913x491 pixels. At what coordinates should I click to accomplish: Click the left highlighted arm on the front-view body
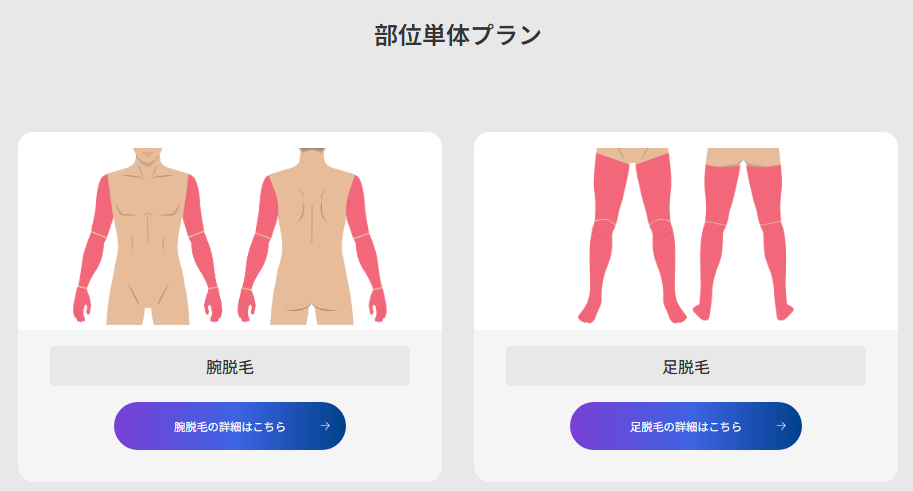click(93, 245)
